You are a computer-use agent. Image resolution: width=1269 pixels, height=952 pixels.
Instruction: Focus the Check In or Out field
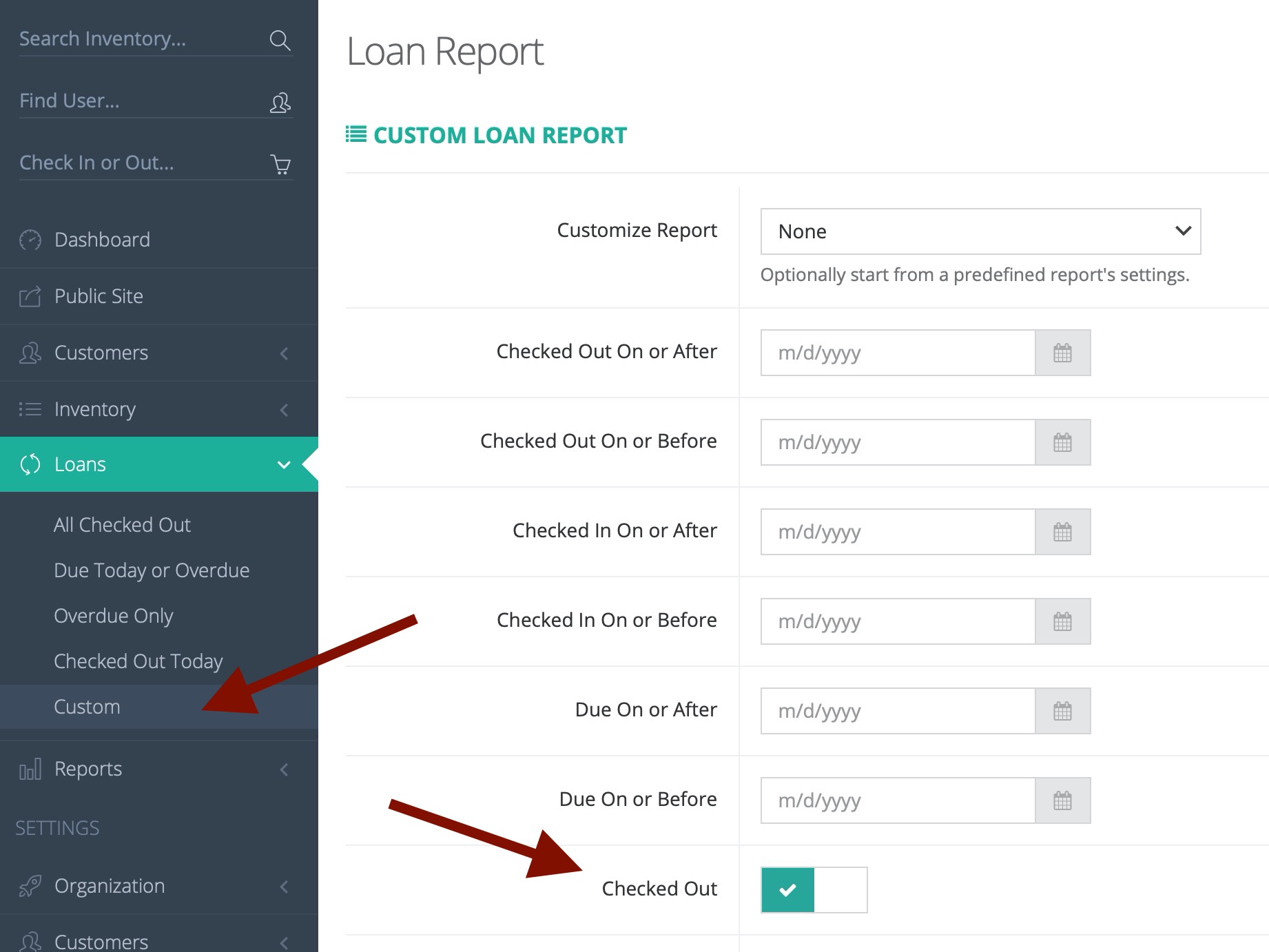156,163
